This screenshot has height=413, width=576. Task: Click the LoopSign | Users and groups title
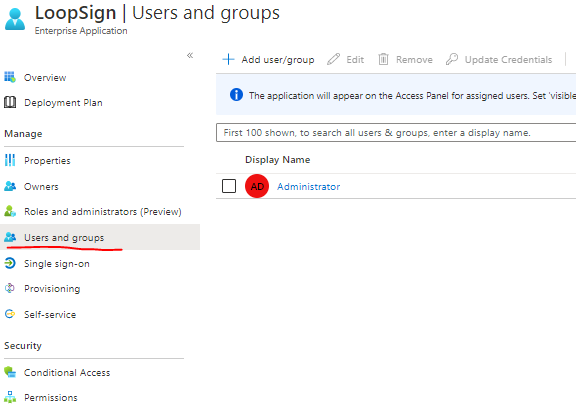click(x=157, y=13)
